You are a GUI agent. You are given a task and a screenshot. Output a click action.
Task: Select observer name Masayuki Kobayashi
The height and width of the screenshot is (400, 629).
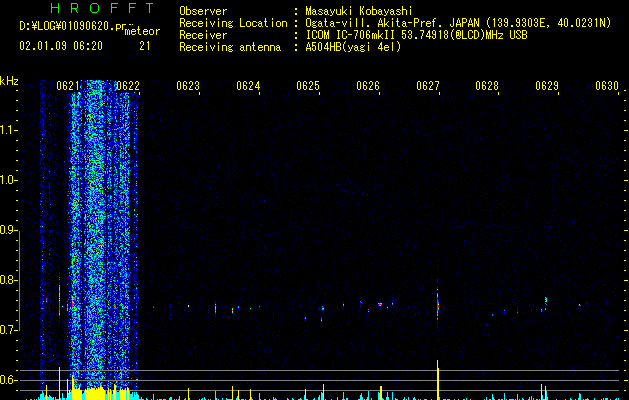tap(359, 11)
